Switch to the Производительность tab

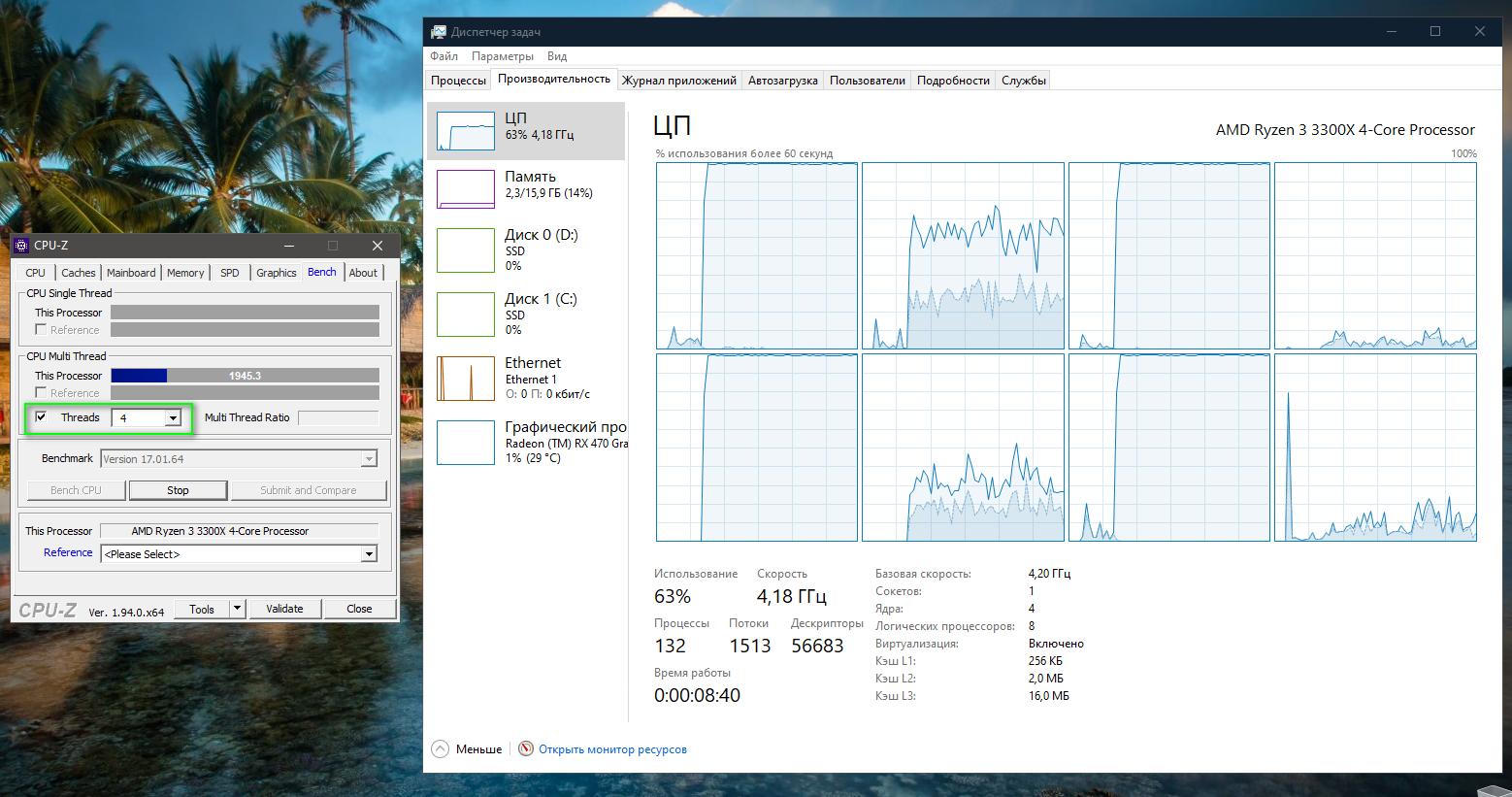tap(554, 79)
